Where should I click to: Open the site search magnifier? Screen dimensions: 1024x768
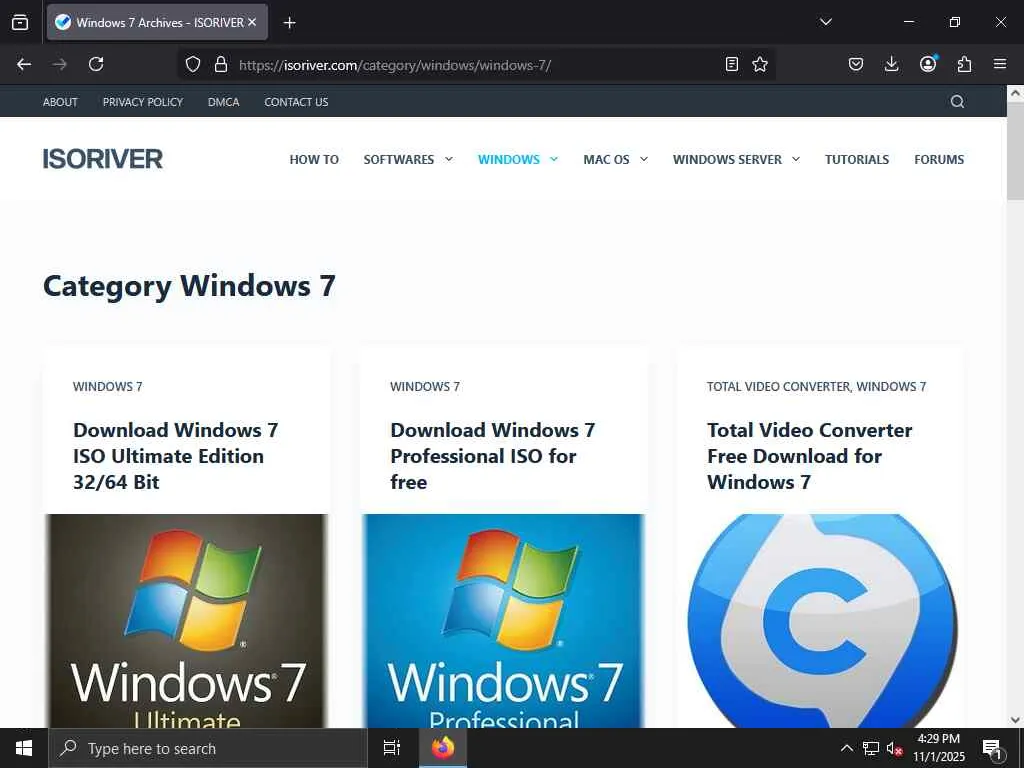[x=957, y=101]
